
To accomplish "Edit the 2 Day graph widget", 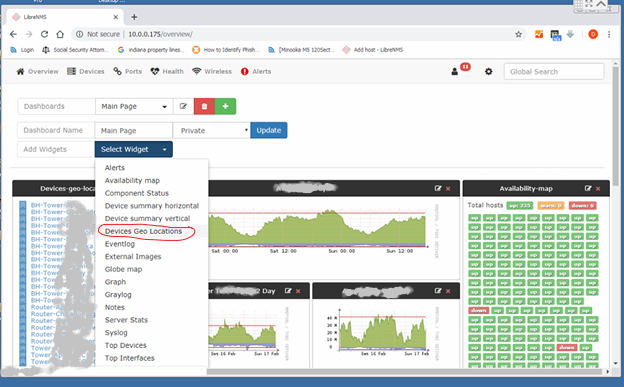I will tap(288, 291).
